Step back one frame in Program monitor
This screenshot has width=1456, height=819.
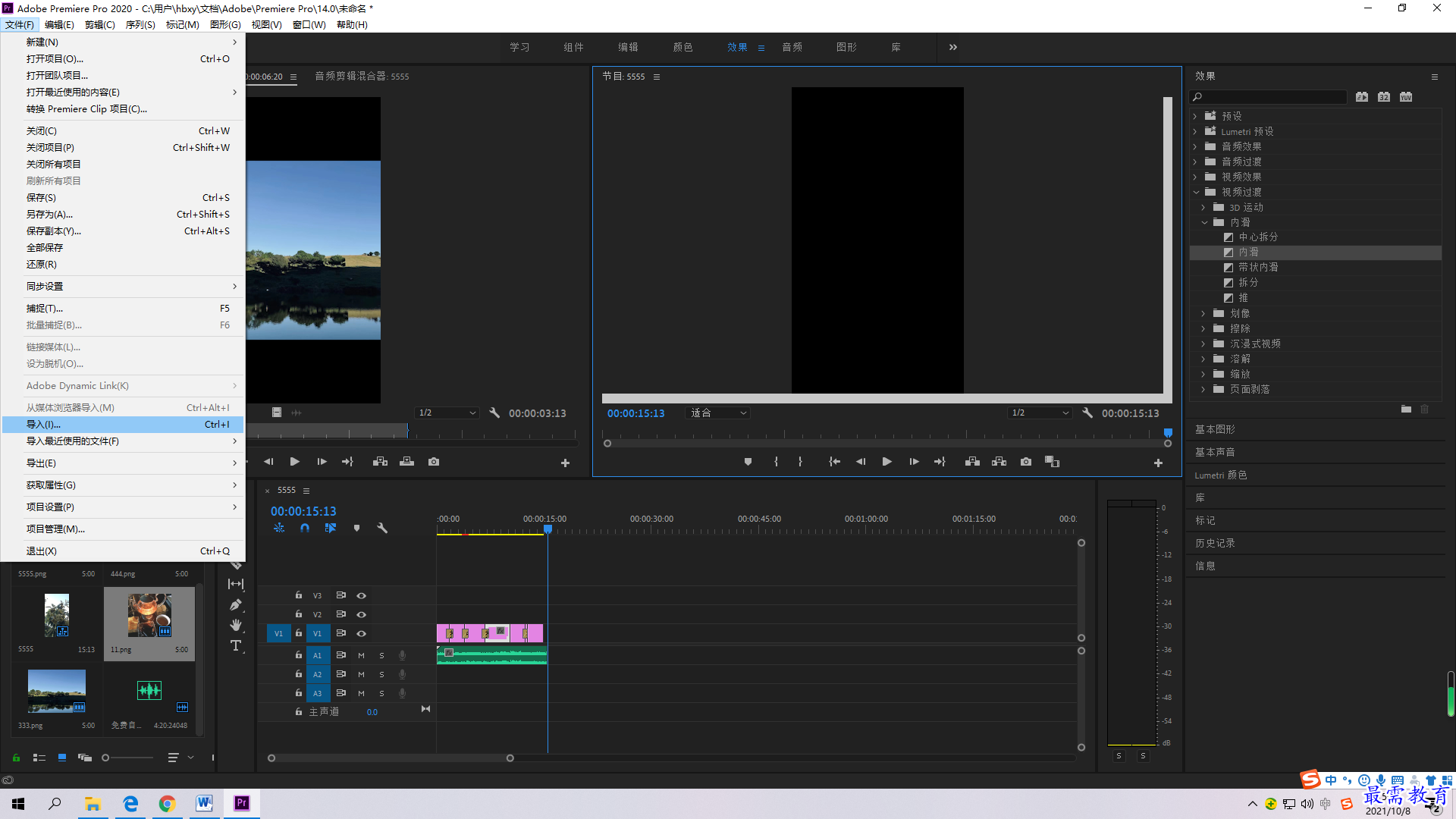pos(861,462)
